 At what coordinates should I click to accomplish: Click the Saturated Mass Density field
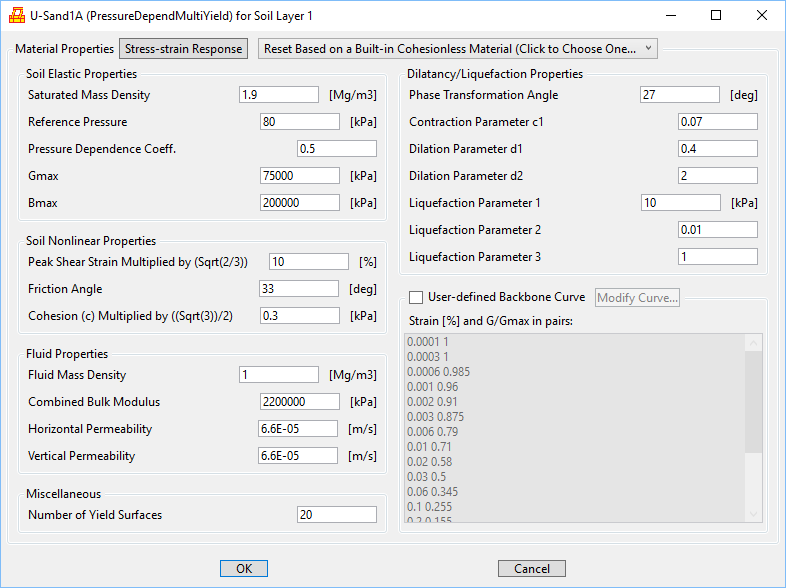point(278,95)
